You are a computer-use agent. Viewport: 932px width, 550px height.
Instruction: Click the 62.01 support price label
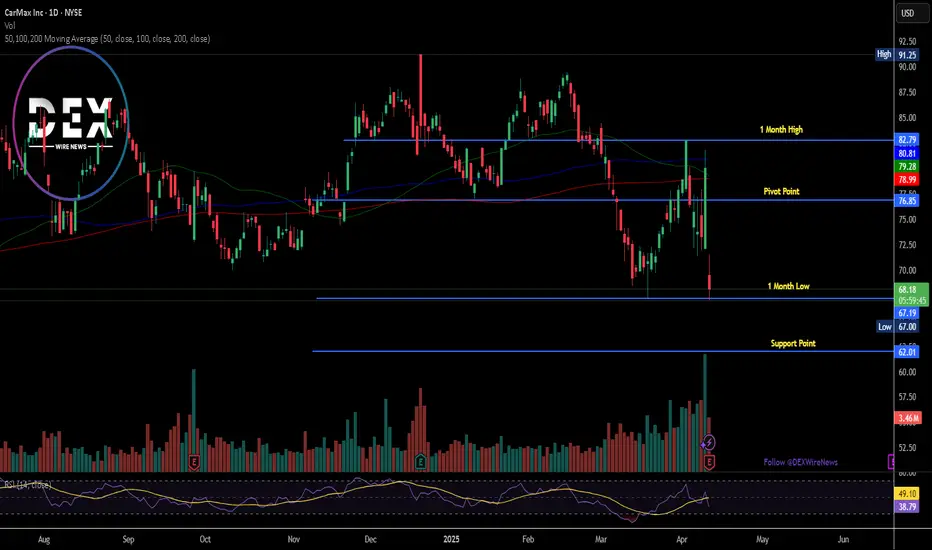[x=907, y=351]
